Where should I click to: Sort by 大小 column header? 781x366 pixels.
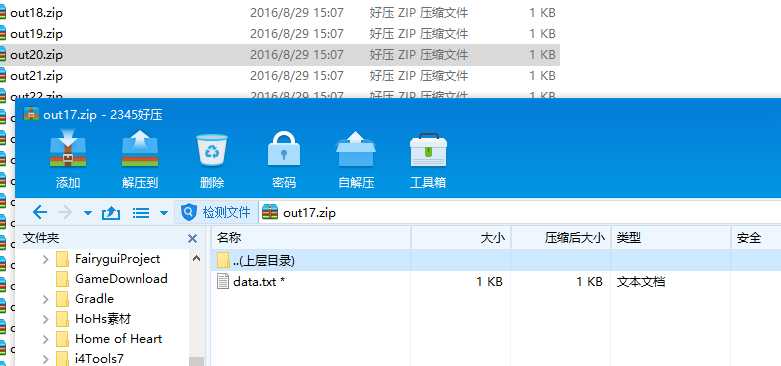click(x=461, y=238)
